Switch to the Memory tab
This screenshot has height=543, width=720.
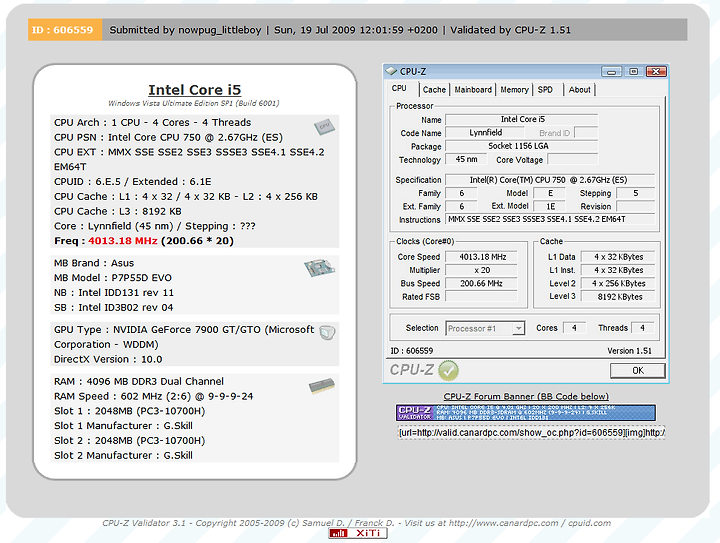[x=514, y=90]
